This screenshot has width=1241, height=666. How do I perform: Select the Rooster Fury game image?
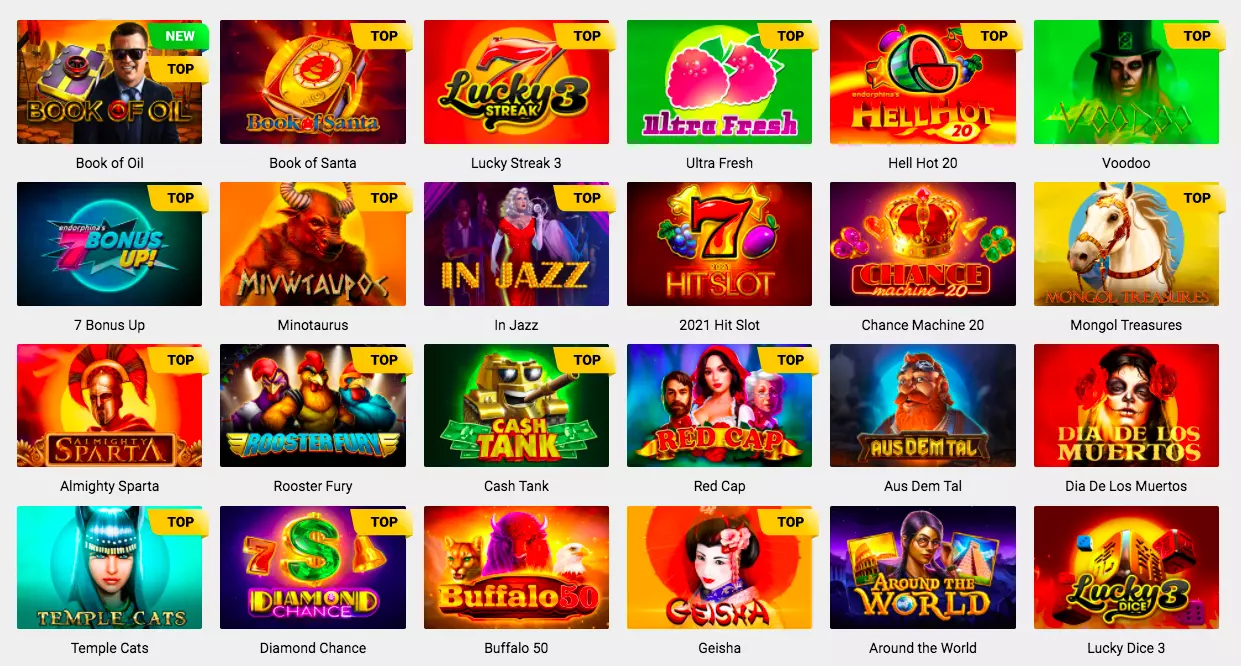[x=313, y=406]
